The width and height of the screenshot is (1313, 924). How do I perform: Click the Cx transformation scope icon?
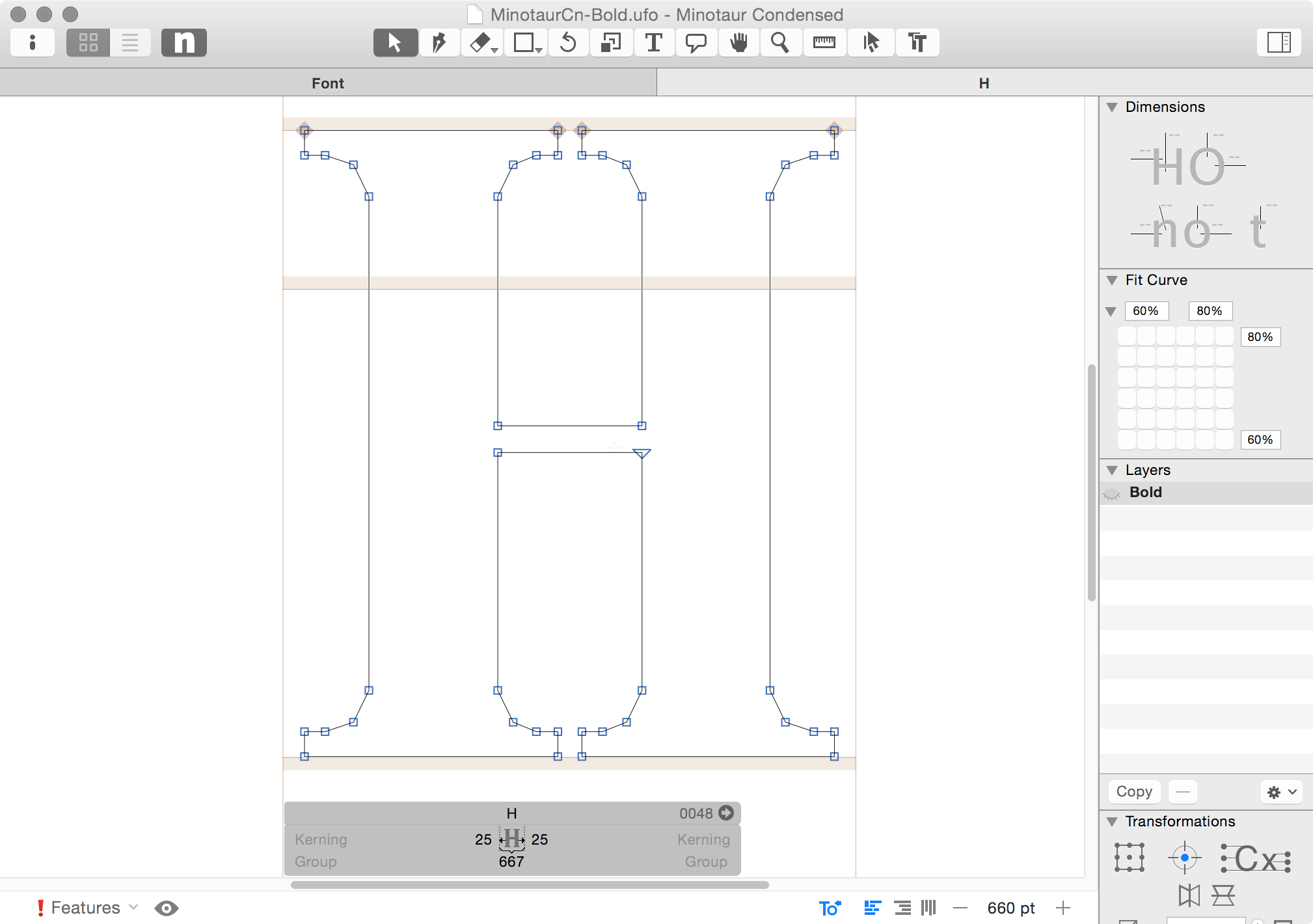coord(1256,858)
